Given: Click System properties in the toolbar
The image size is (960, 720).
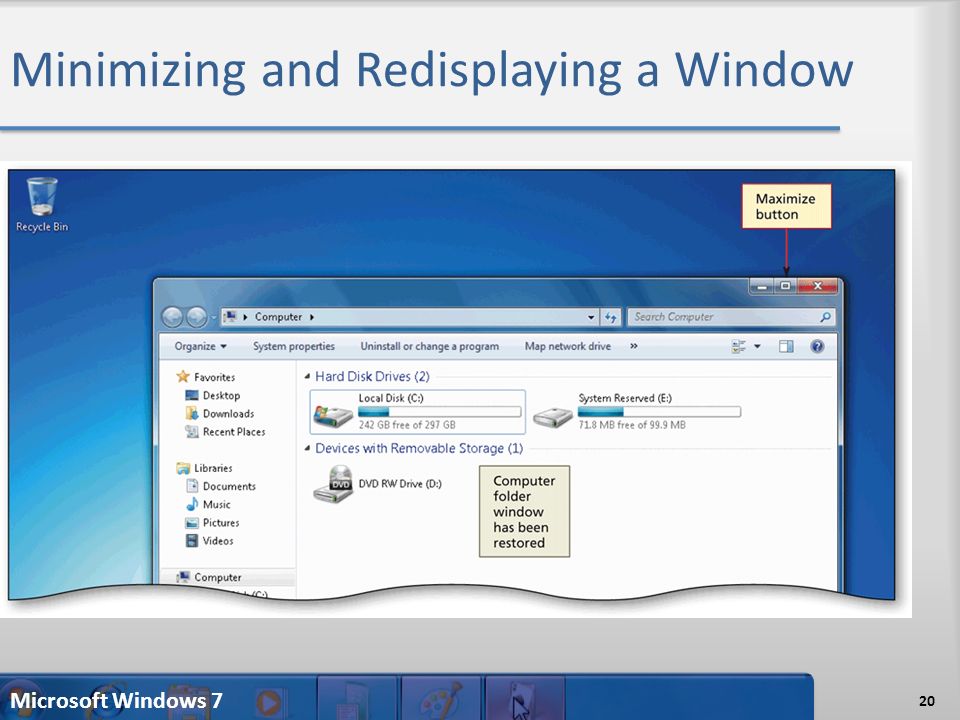Looking at the screenshot, I should click(x=294, y=347).
